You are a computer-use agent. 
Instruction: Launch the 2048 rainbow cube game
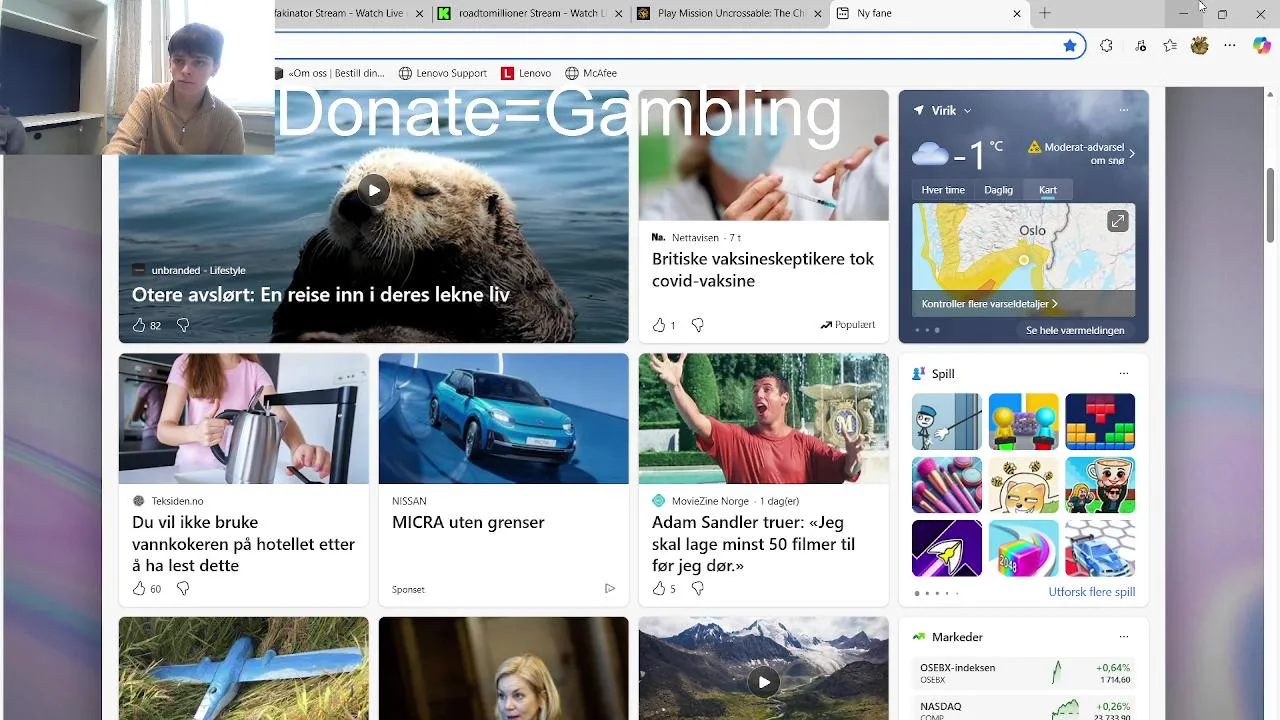pyautogui.click(x=1023, y=548)
